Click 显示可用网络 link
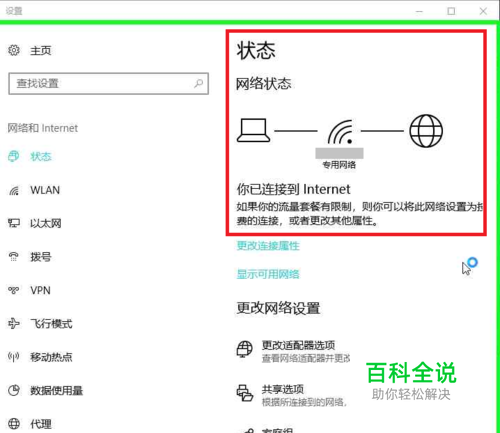This screenshot has width=500, height=433. (x=268, y=274)
